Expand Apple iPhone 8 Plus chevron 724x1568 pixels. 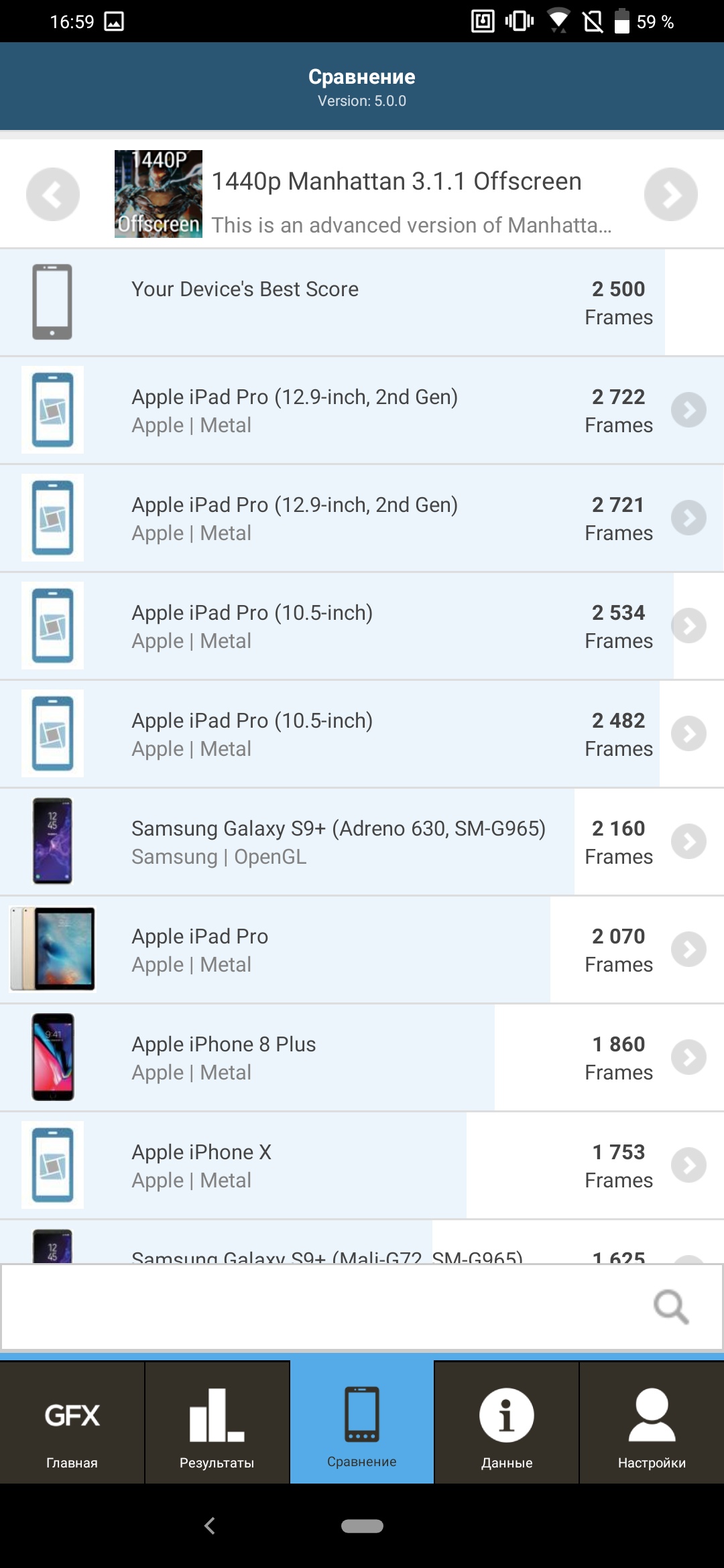688,1057
